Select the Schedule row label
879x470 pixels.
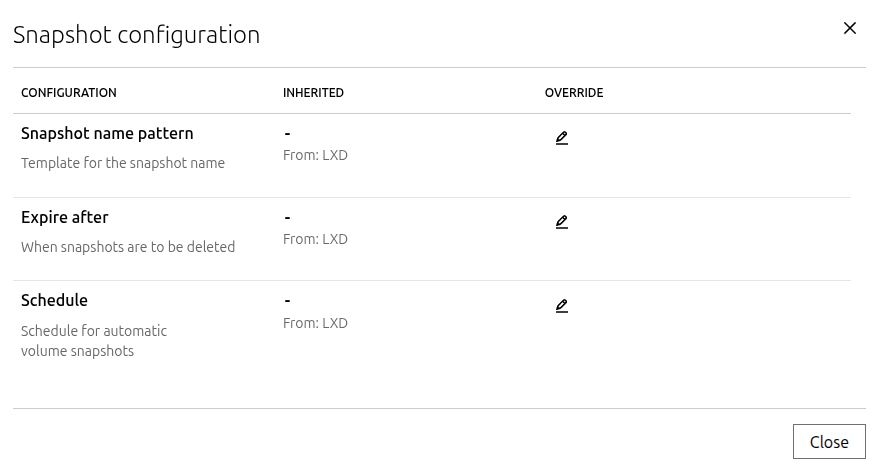pyautogui.click(x=55, y=301)
